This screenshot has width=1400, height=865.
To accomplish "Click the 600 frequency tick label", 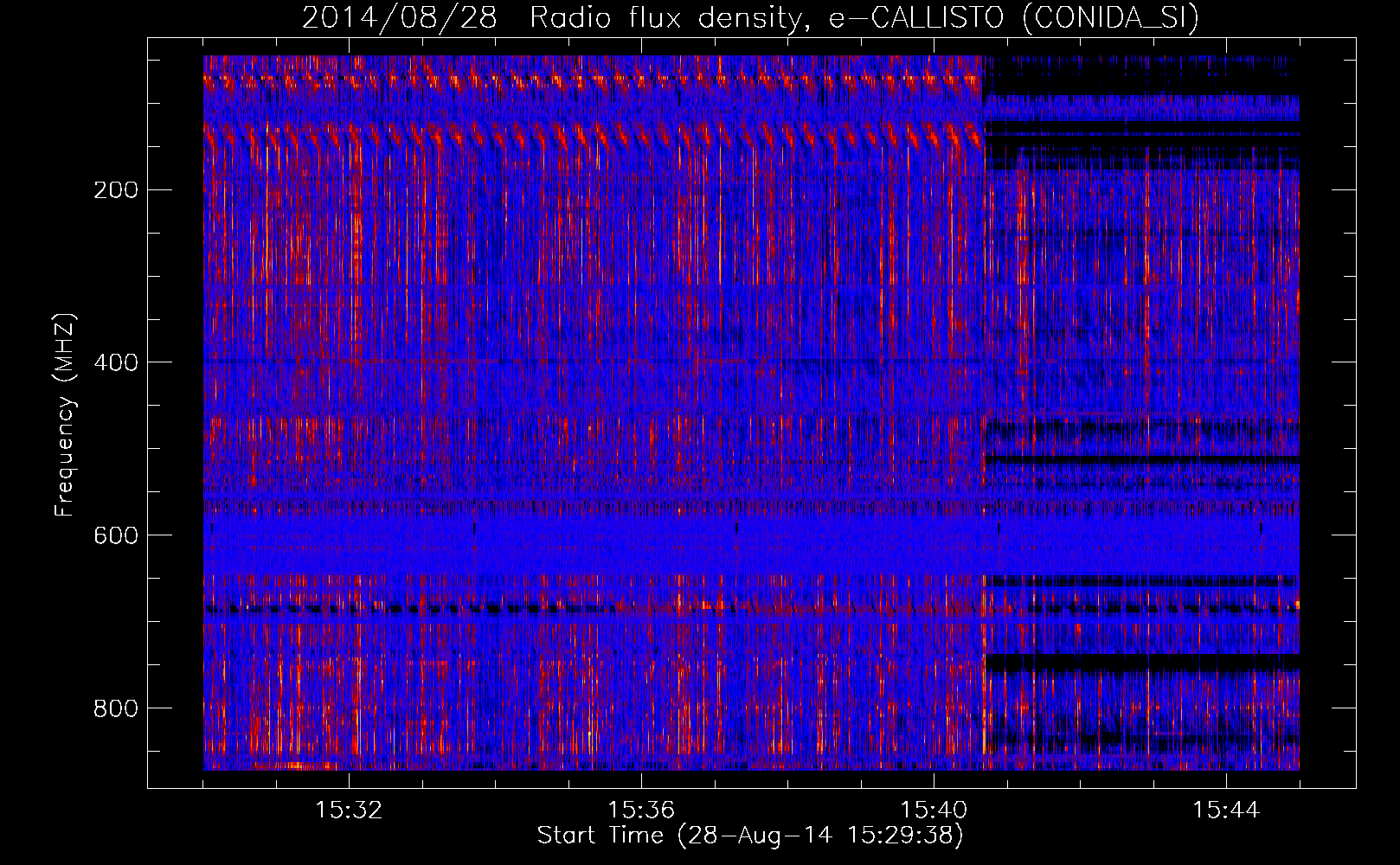I will tap(115, 535).
